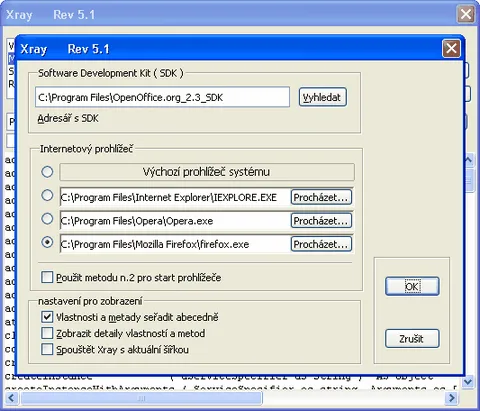Browse for Firefox path with Procházet
This screenshot has width=480, height=411.
[x=321, y=244]
